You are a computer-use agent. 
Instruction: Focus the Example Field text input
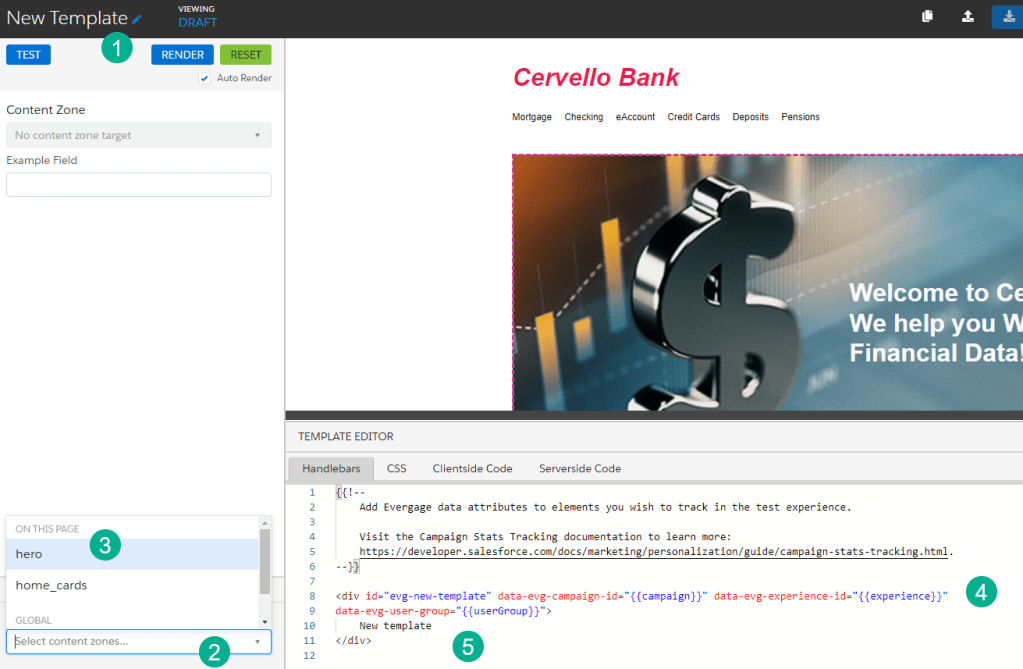[138, 185]
